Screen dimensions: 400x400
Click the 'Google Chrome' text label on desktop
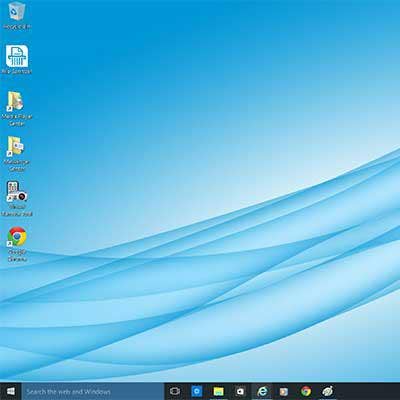[x=17, y=255]
